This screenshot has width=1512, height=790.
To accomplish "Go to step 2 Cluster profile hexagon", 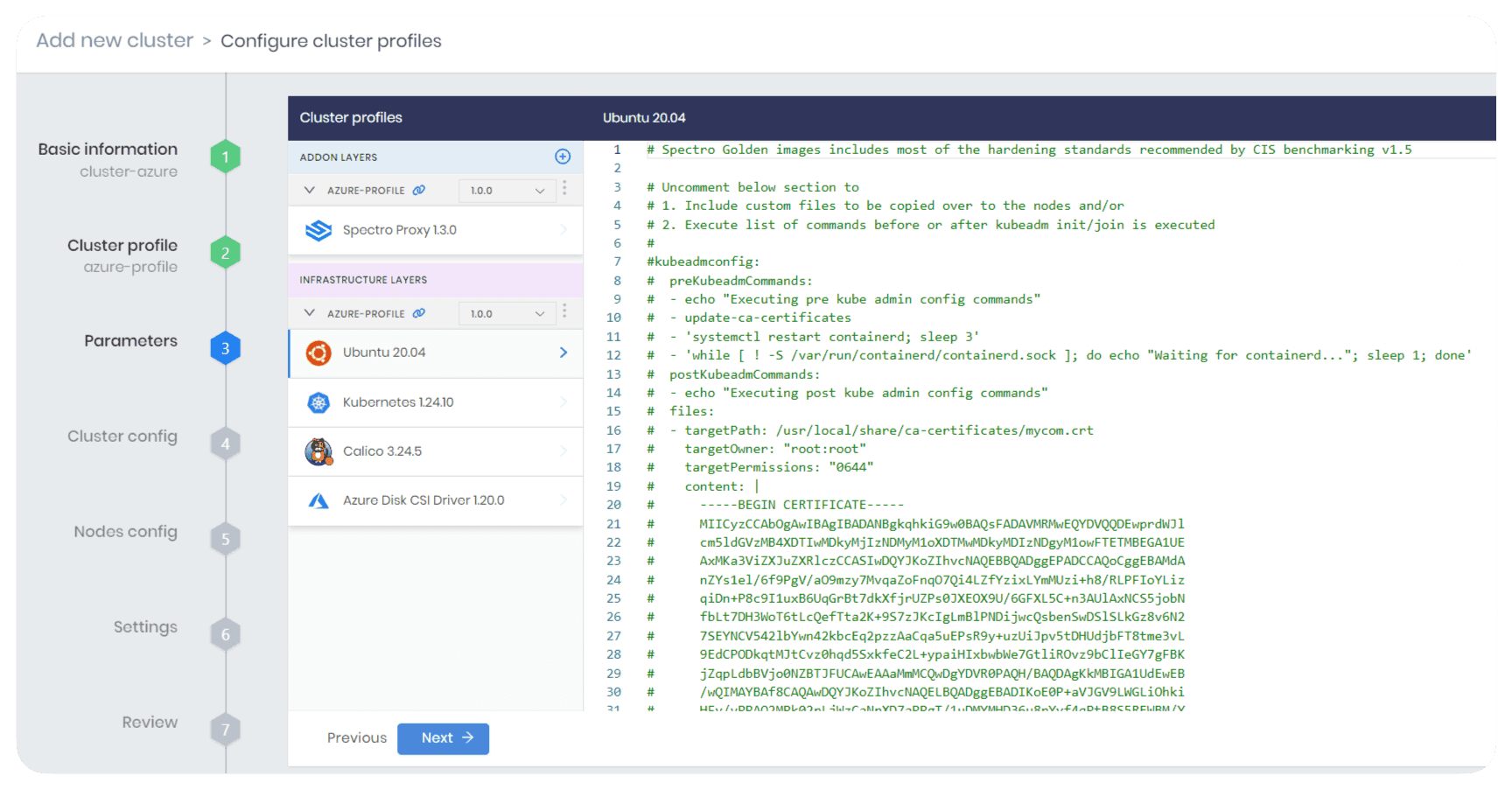I will [x=225, y=253].
